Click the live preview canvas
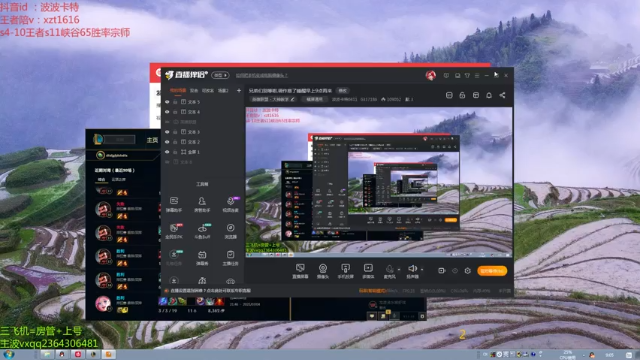Viewport: 640px width, 360px height. coord(379,182)
